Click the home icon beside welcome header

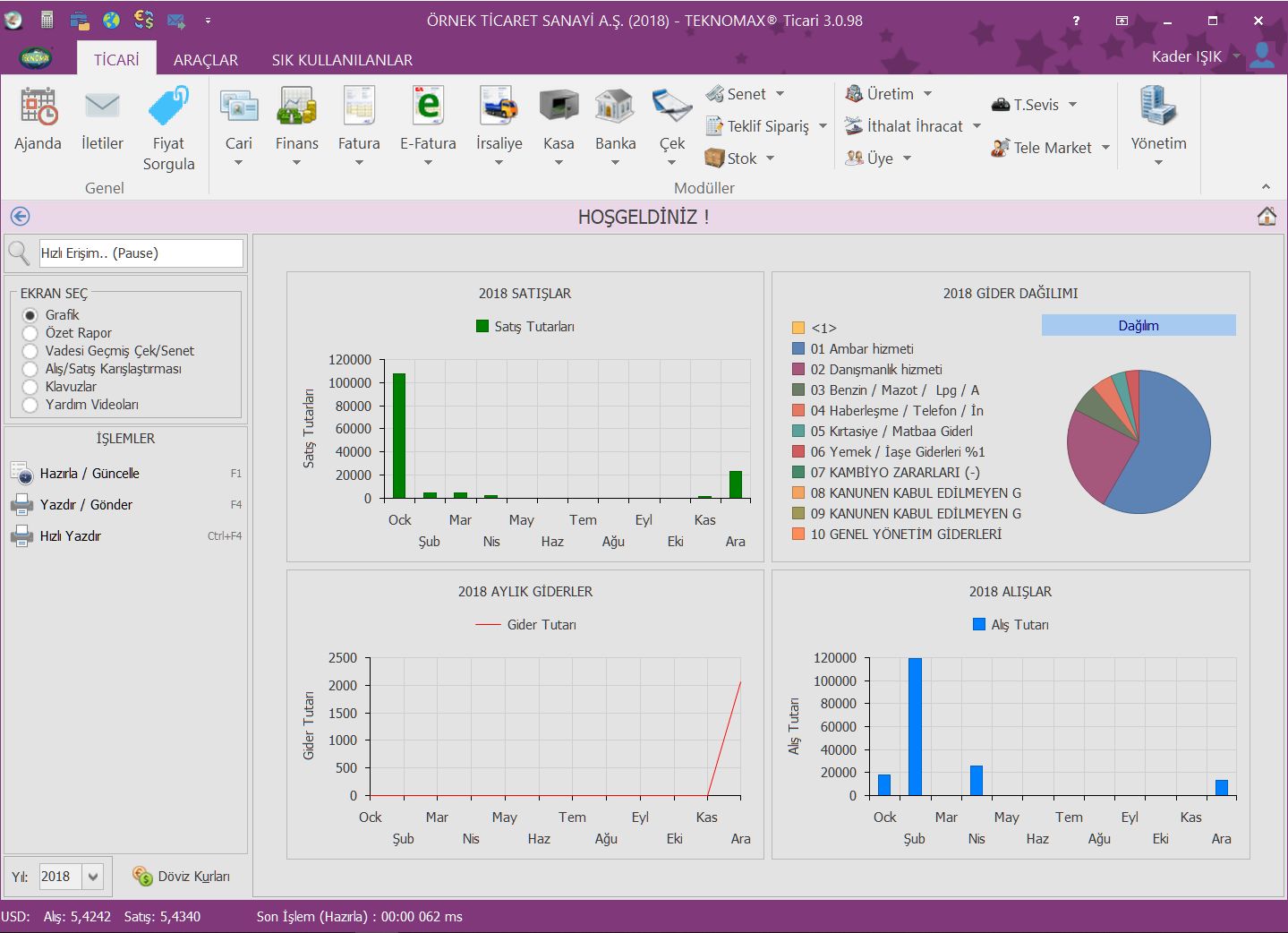1266,217
